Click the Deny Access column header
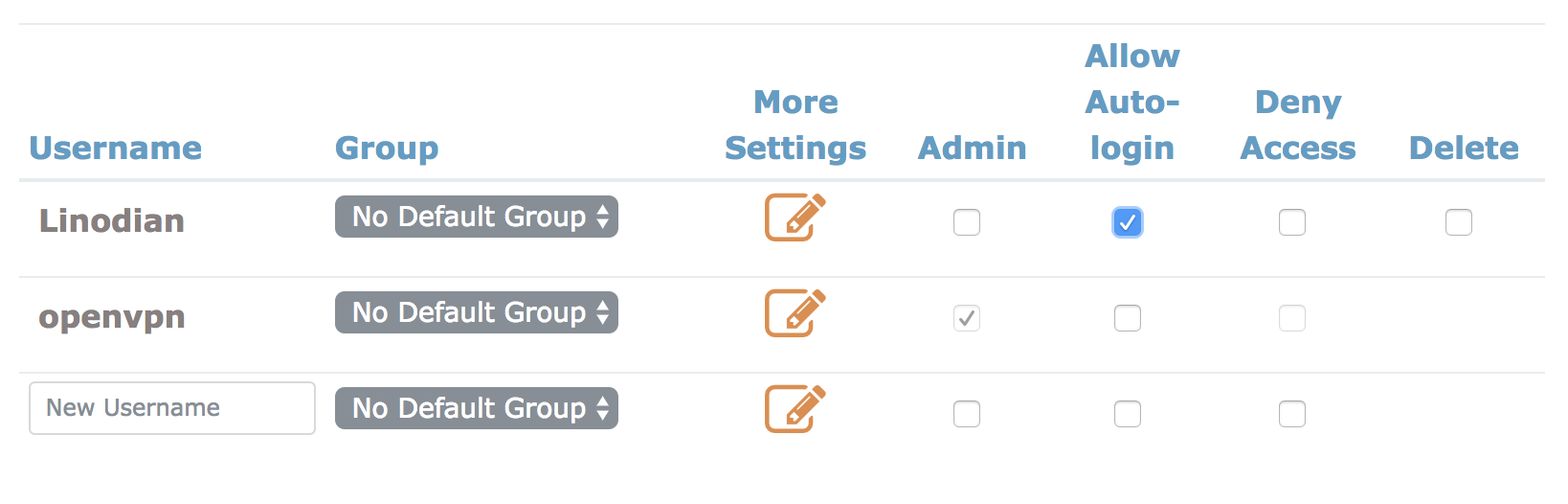The width and height of the screenshot is (1568, 504). 1298,126
